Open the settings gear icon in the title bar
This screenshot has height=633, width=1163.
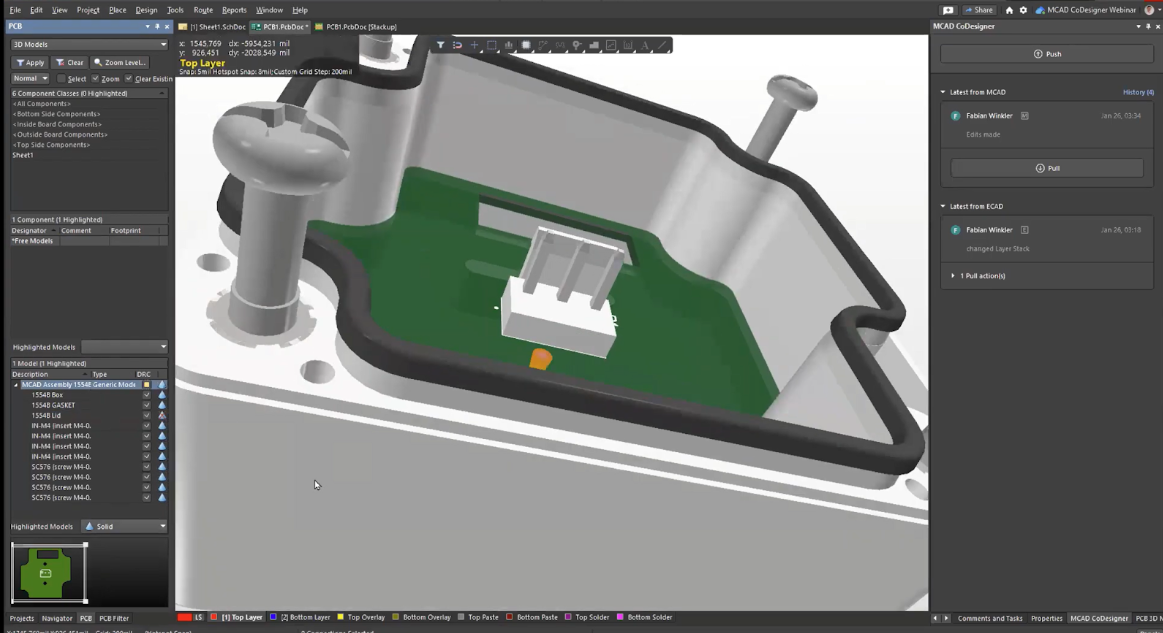coord(1023,10)
